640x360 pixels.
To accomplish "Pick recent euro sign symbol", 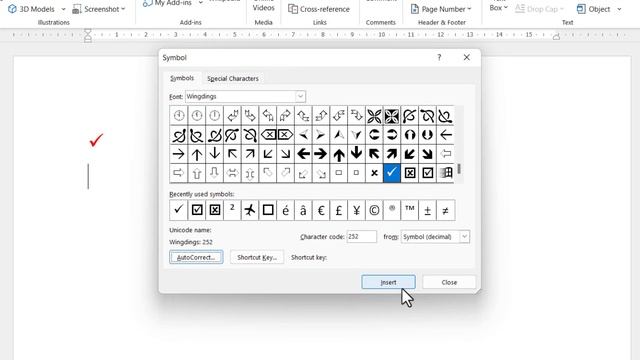I will tap(321, 210).
